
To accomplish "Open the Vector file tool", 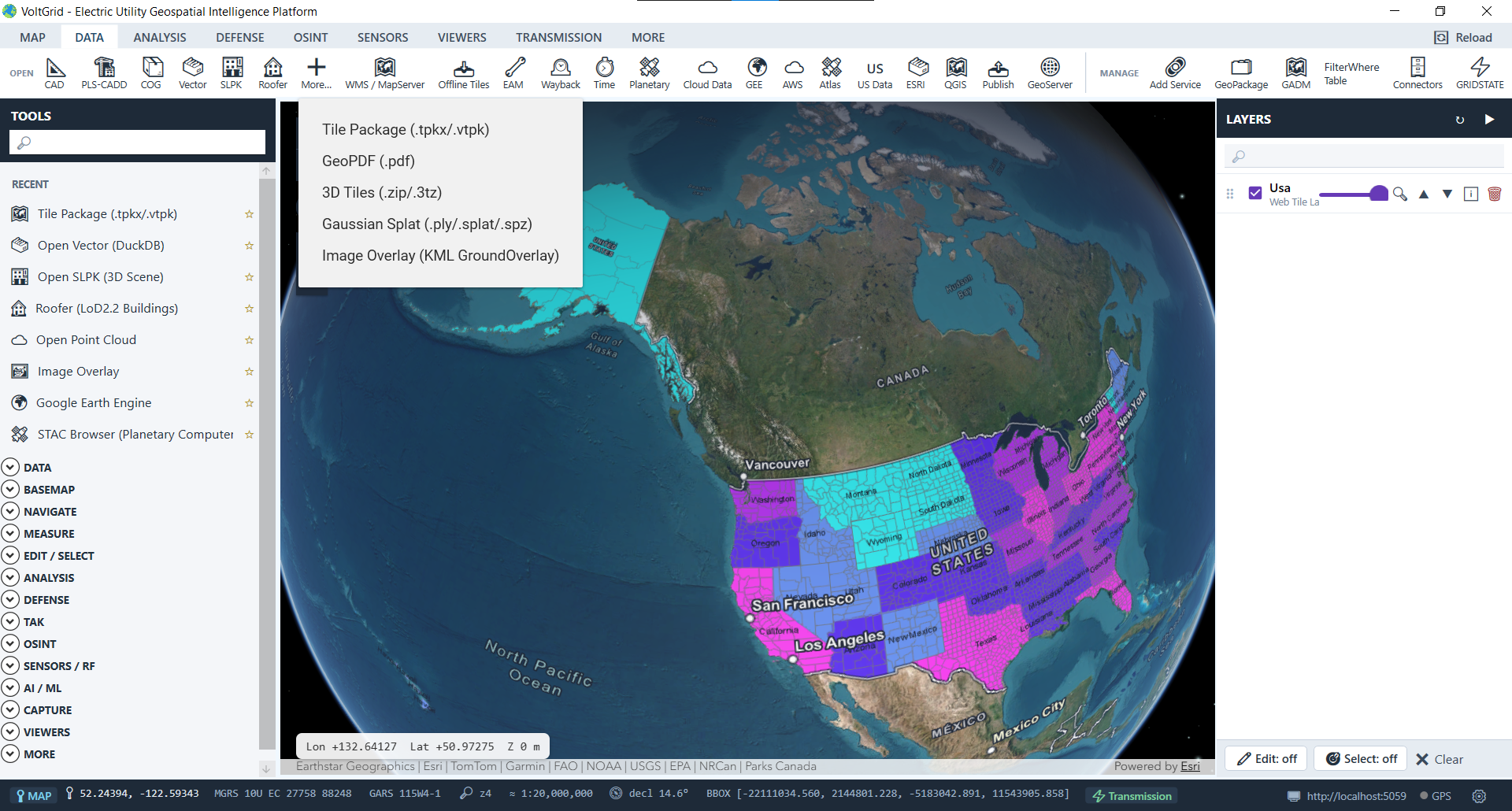I will [x=193, y=73].
